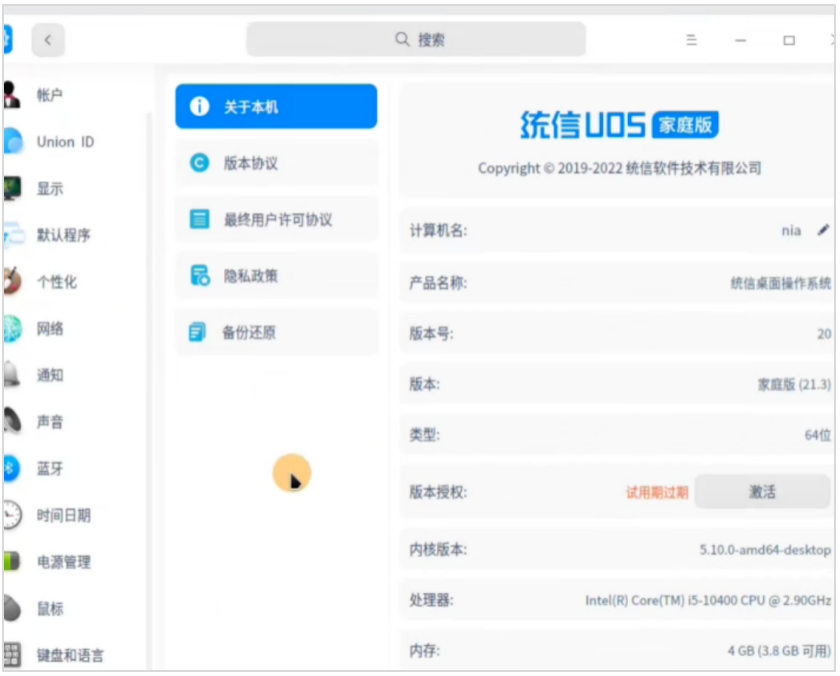Select 键盘和语言 label in sidebar
Viewport: 840px width, 676px height.
(70, 655)
